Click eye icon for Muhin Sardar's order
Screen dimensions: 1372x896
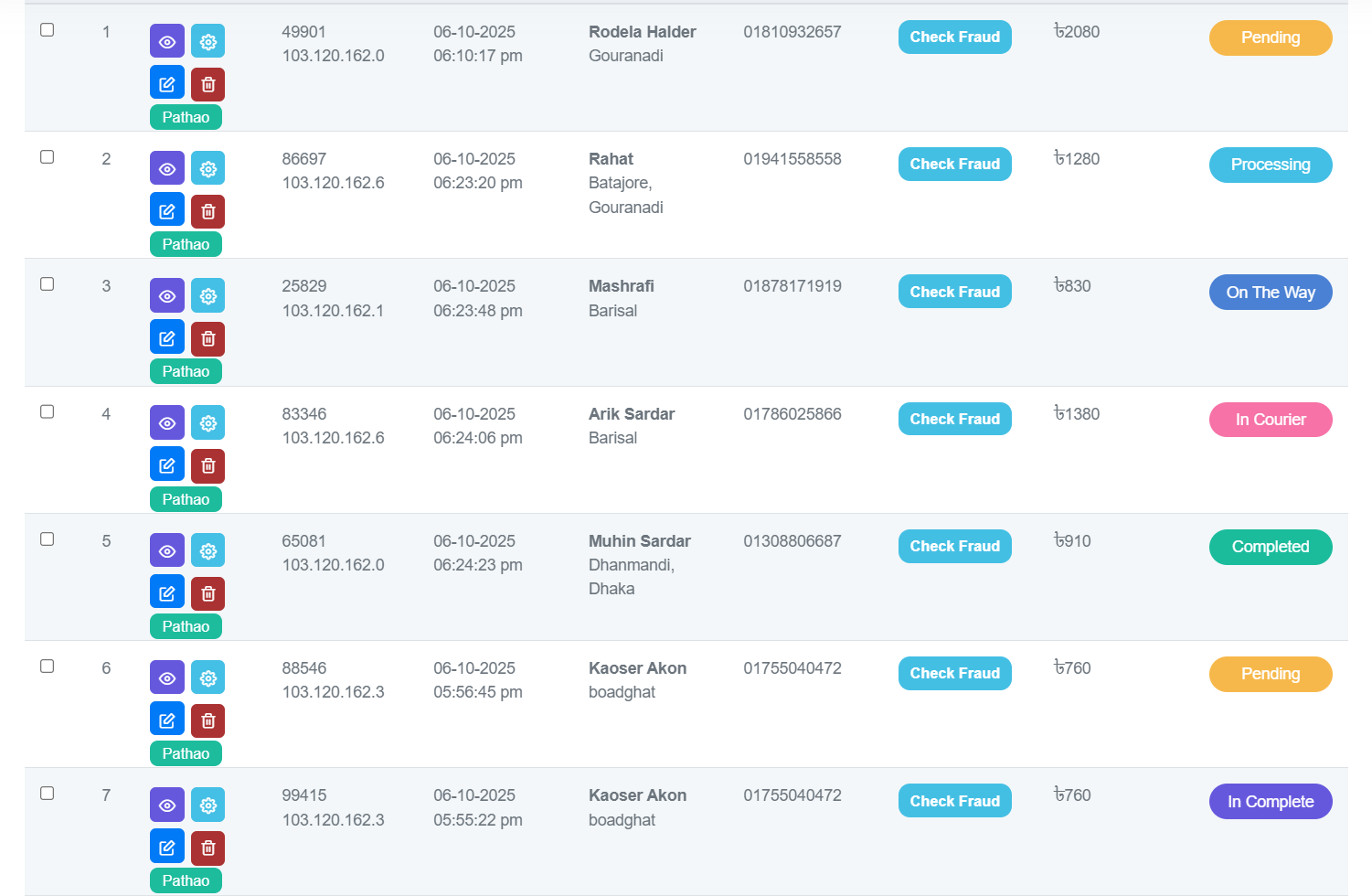coord(167,550)
